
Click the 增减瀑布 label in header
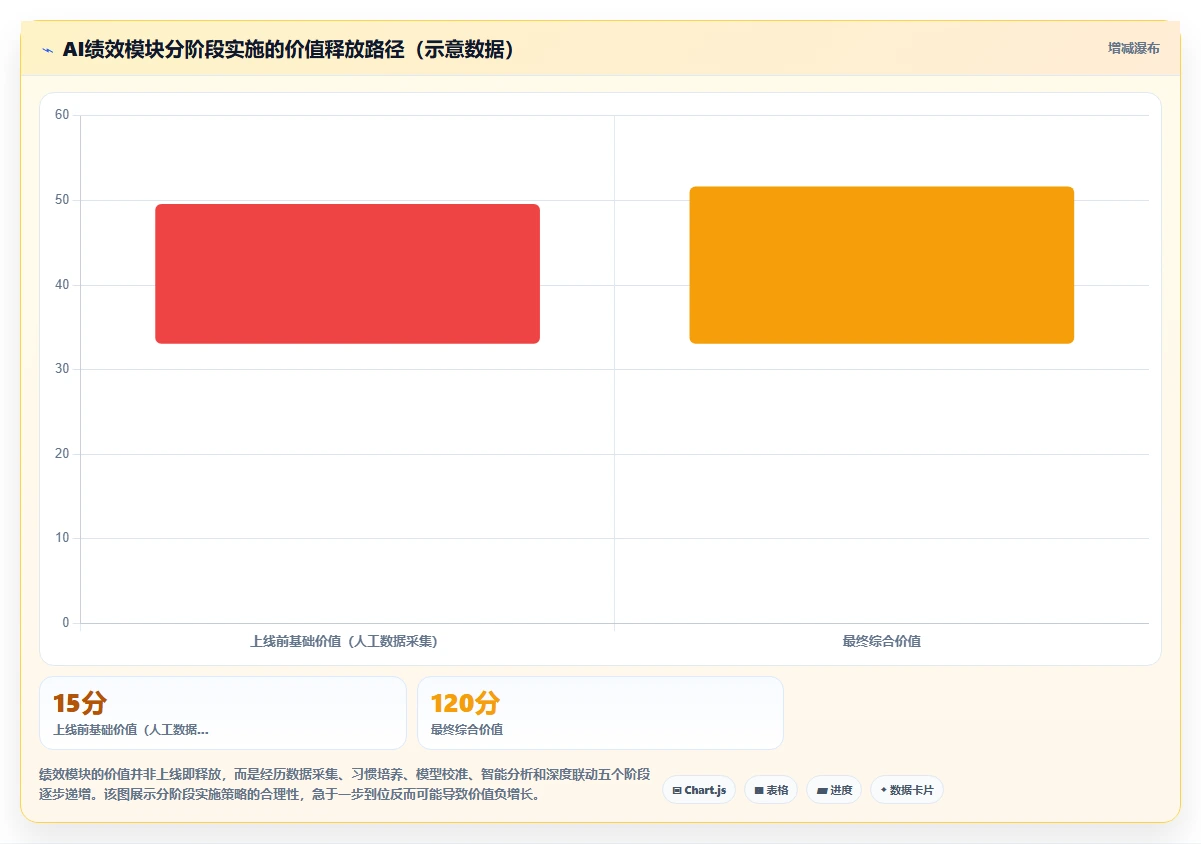1133,48
